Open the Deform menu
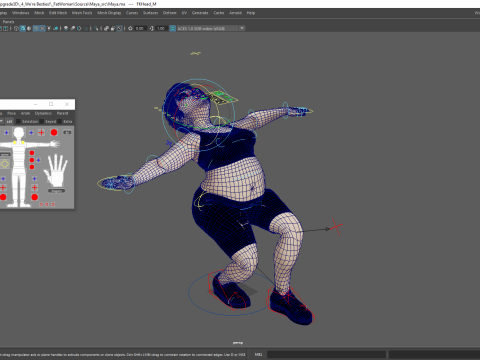480x360 pixels. click(x=170, y=13)
